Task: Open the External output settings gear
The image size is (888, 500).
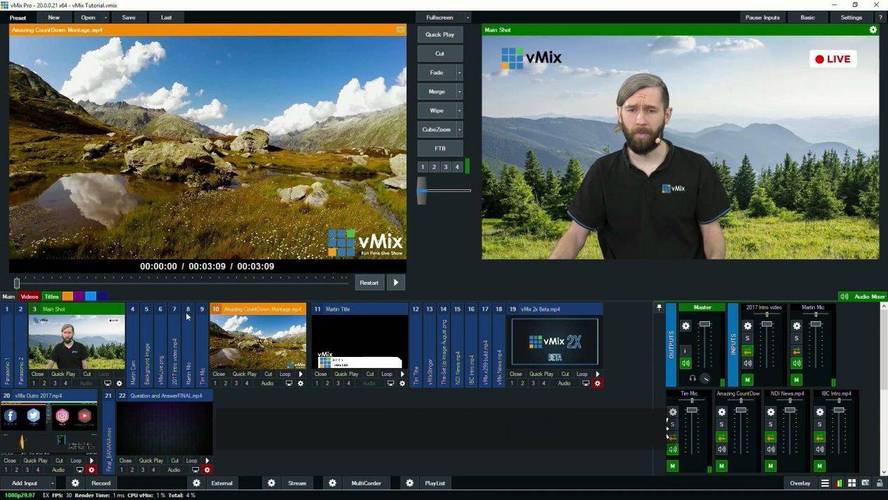Action: pyautogui.click(x=197, y=483)
